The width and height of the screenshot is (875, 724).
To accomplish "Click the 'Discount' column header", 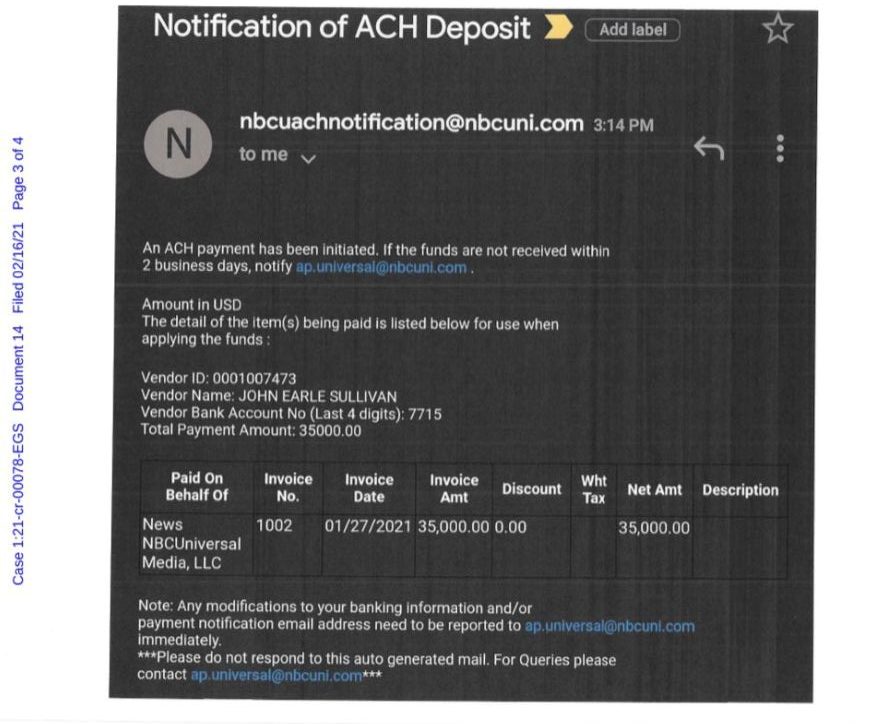I will point(531,489).
